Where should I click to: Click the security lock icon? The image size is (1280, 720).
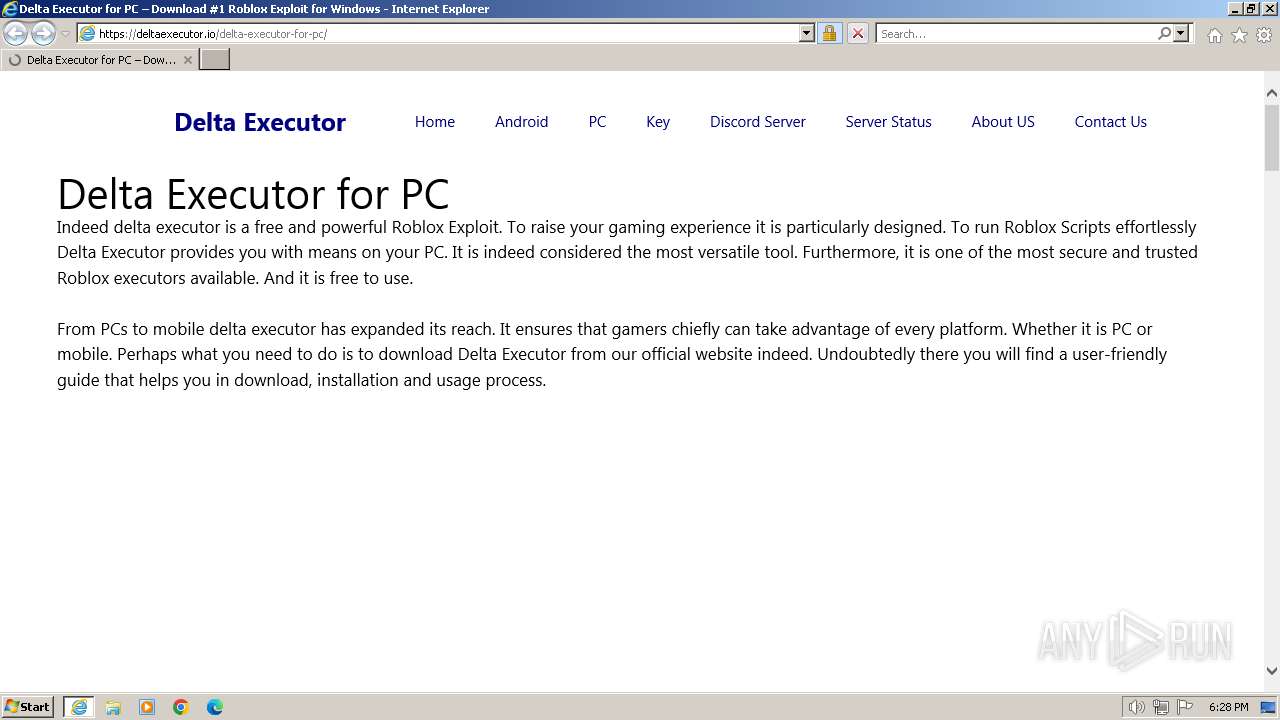(829, 34)
